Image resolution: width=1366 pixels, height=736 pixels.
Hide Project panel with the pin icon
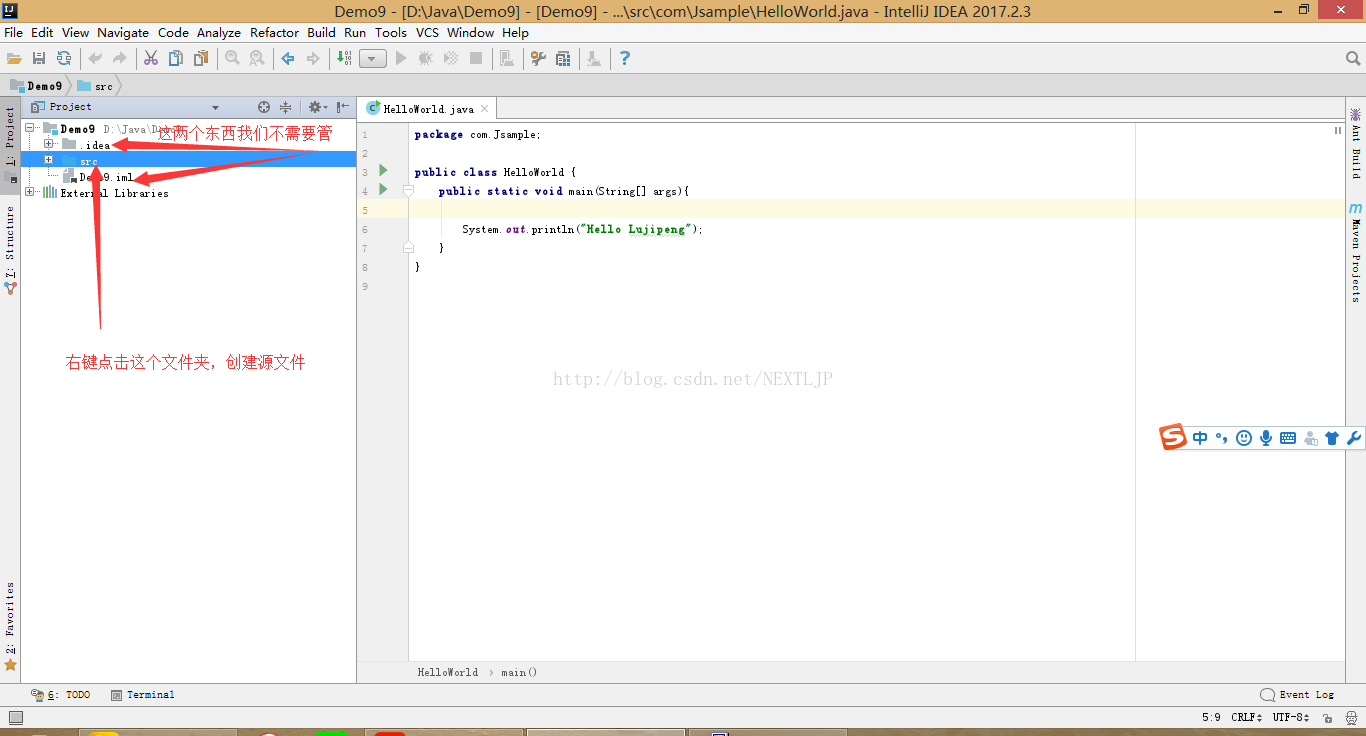(343, 107)
